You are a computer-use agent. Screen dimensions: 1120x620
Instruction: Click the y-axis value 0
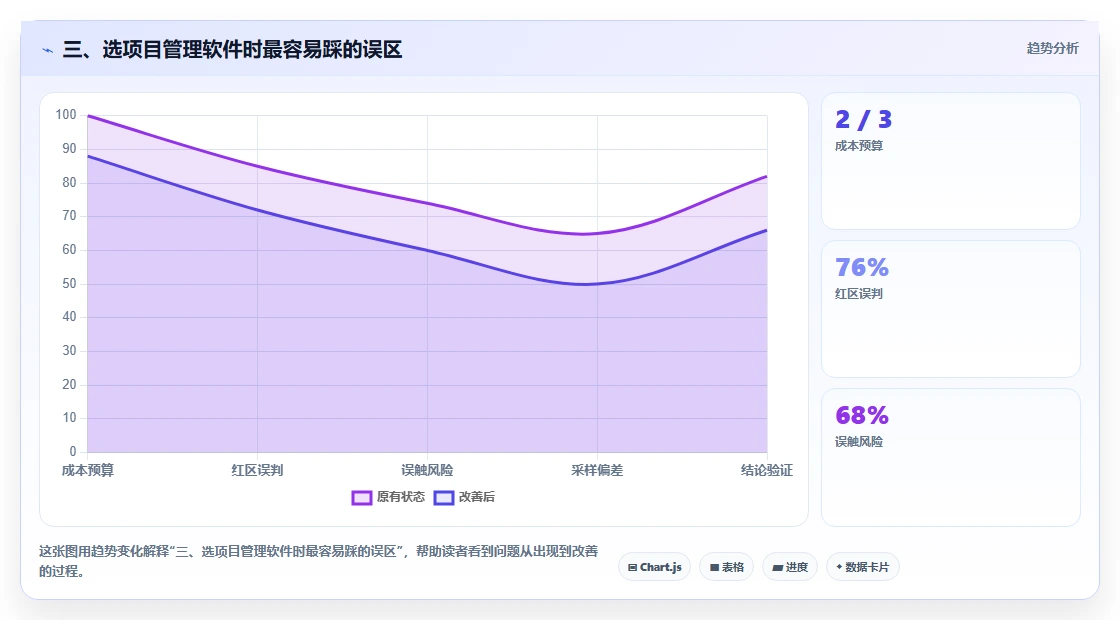pyautogui.click(x=73, y=451)
